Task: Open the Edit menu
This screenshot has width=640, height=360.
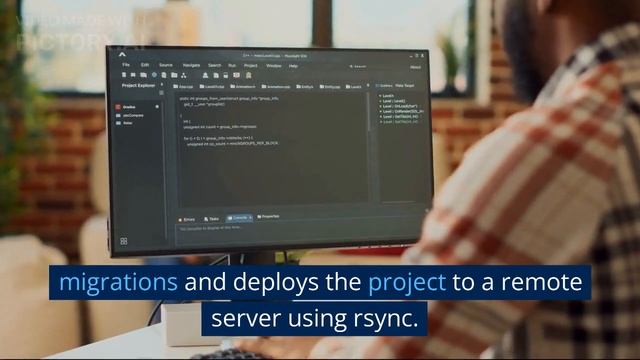Action: (x=145, y=65)
